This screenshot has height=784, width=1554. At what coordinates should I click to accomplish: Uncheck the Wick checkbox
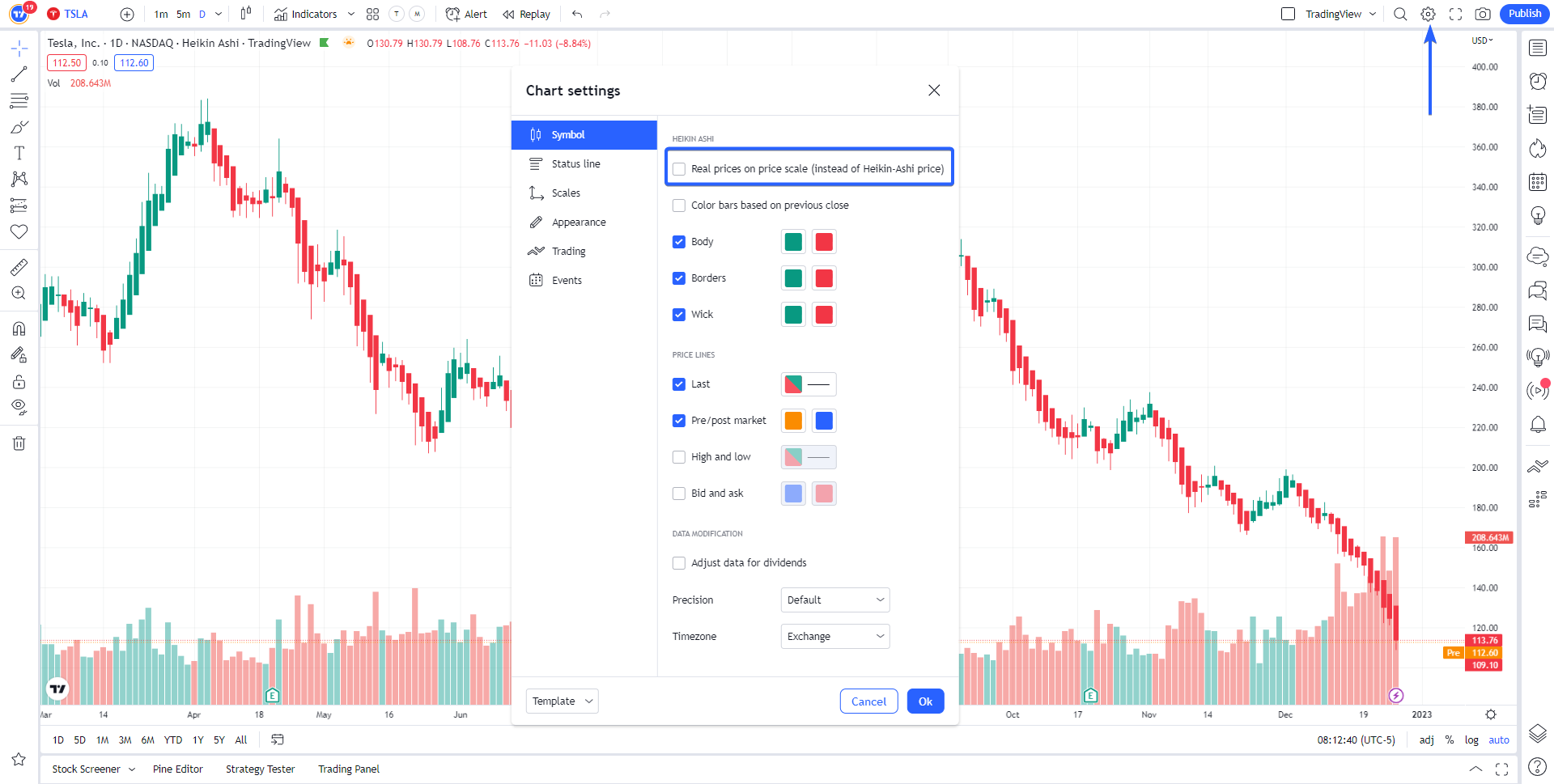679,315
